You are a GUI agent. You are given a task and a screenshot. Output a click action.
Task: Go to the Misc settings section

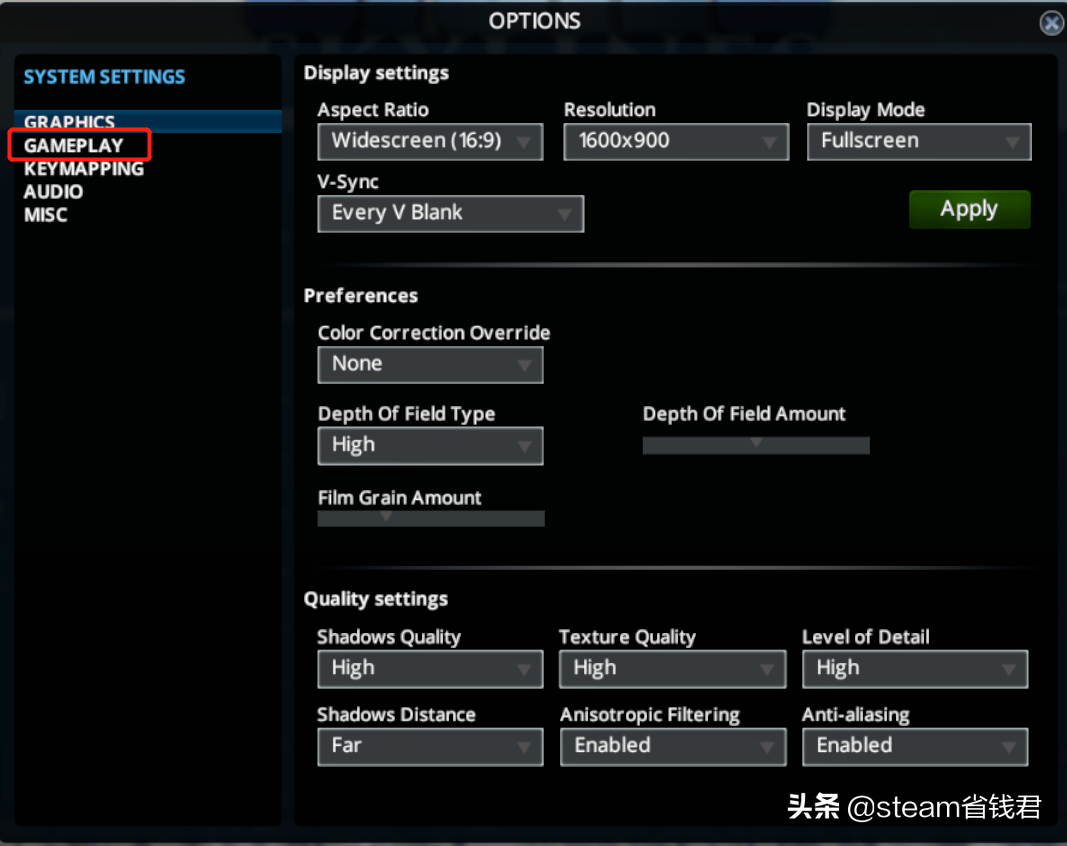[x=46, y=215]
